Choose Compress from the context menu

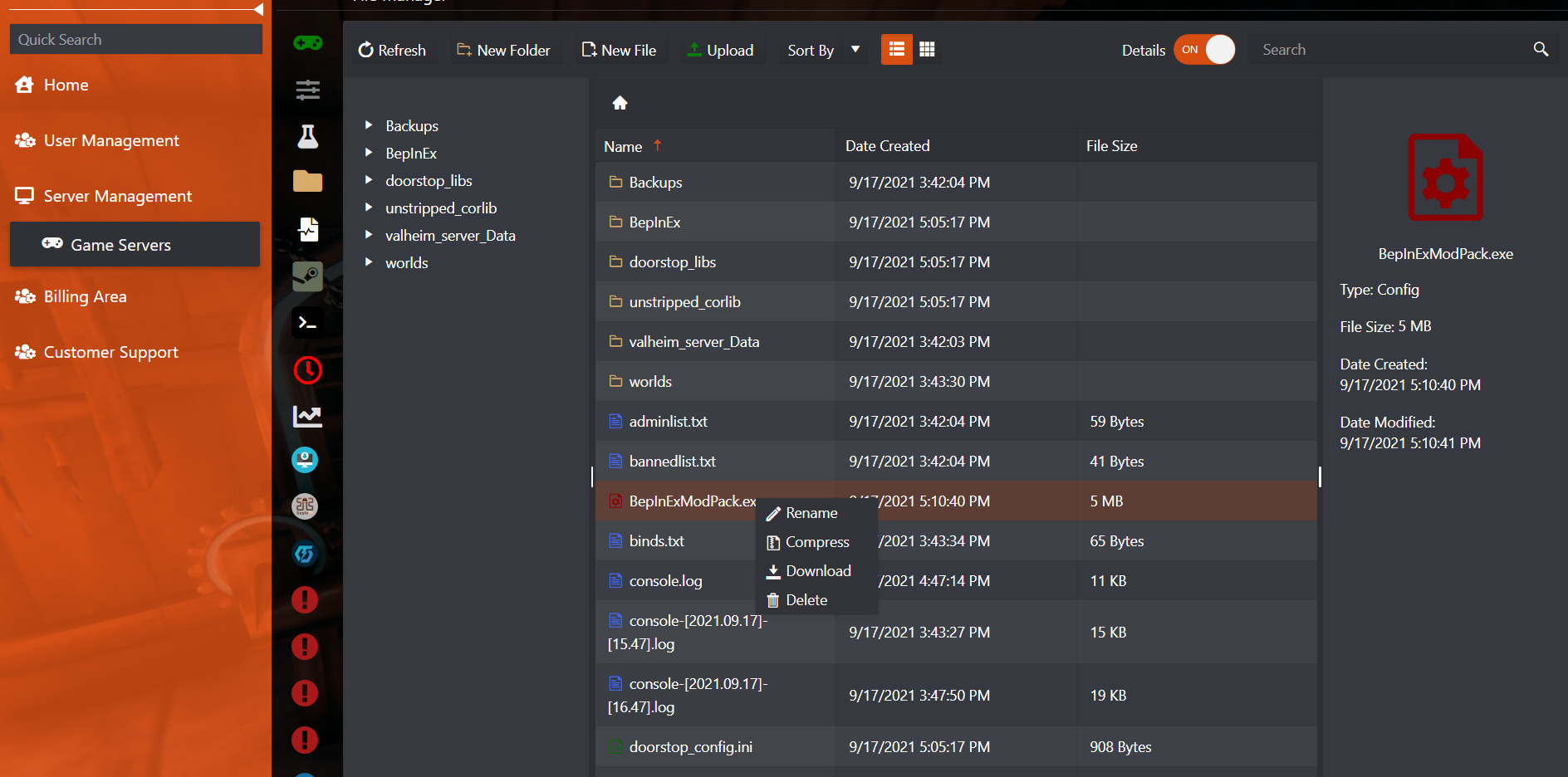coord(808,542)
